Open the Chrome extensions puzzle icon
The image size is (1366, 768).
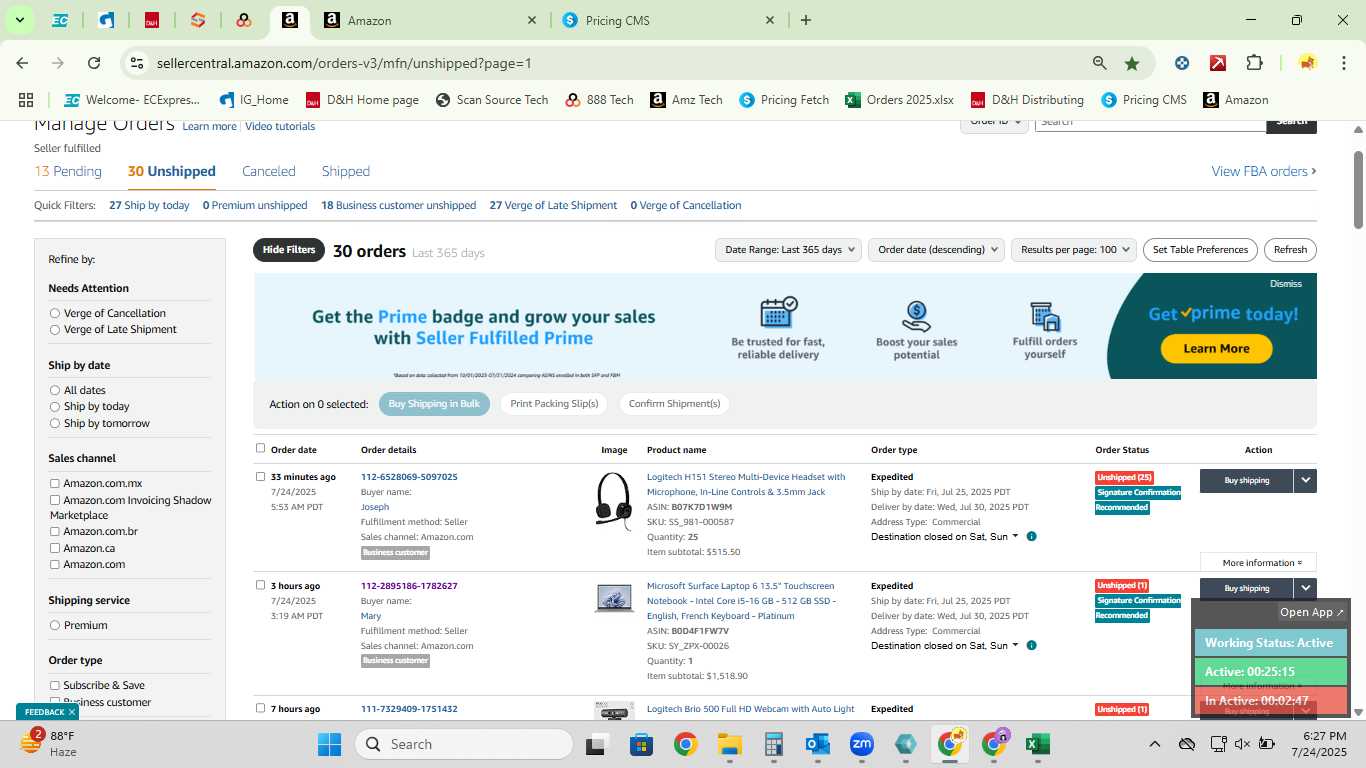pyautogui.click(x=1254, y=63)
